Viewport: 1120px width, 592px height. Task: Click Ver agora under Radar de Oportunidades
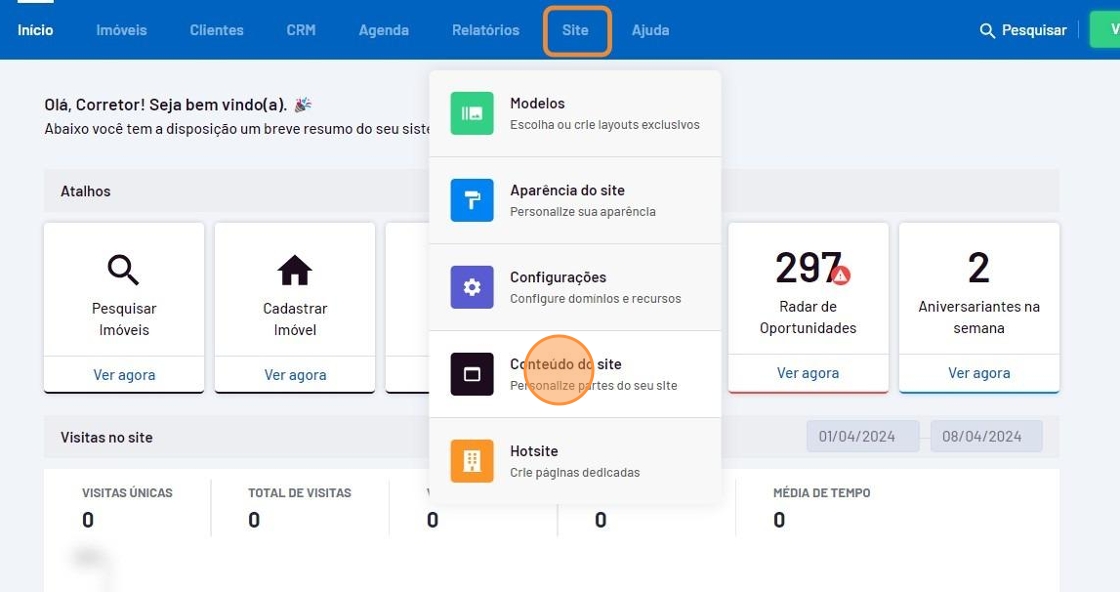[x=808, y=373]
